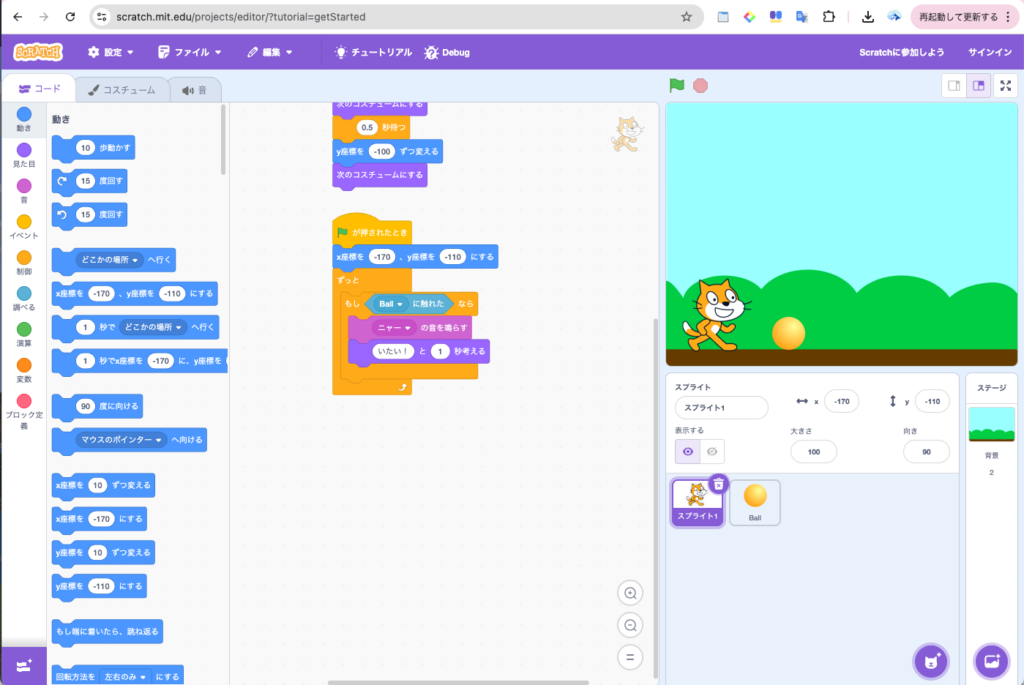Reload the browser page
1024x685 pixels.
70,17
